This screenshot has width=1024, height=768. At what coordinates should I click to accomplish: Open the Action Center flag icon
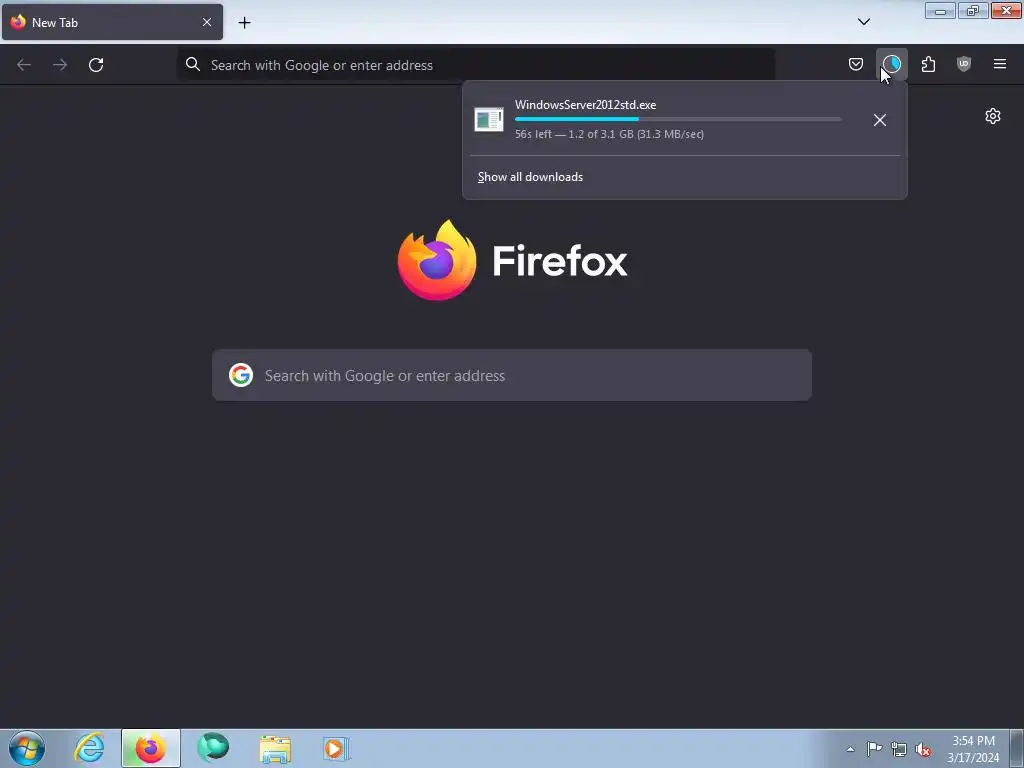coord(874,749)
